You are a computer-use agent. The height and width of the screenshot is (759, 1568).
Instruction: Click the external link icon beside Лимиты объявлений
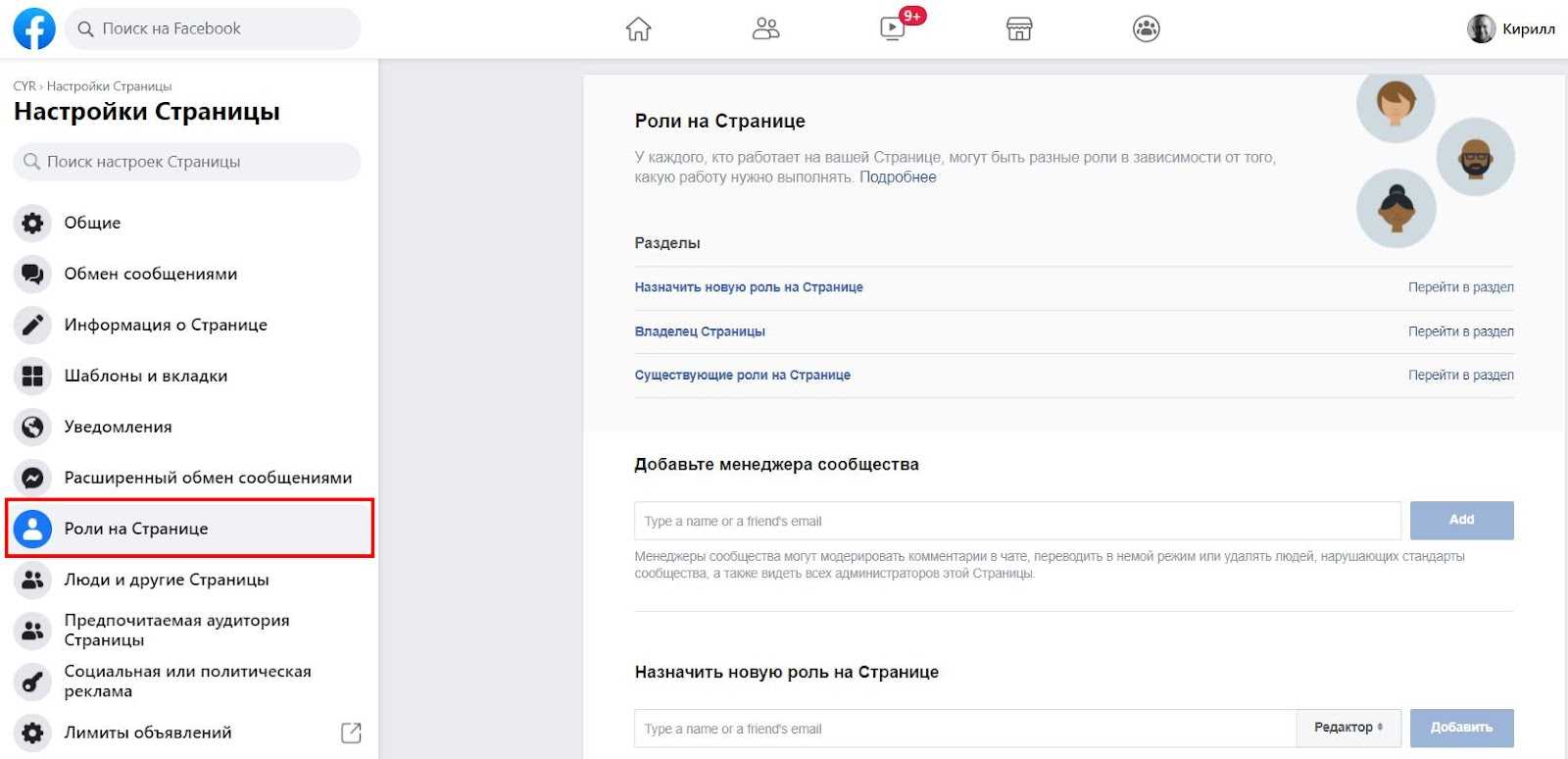[351, 733]
